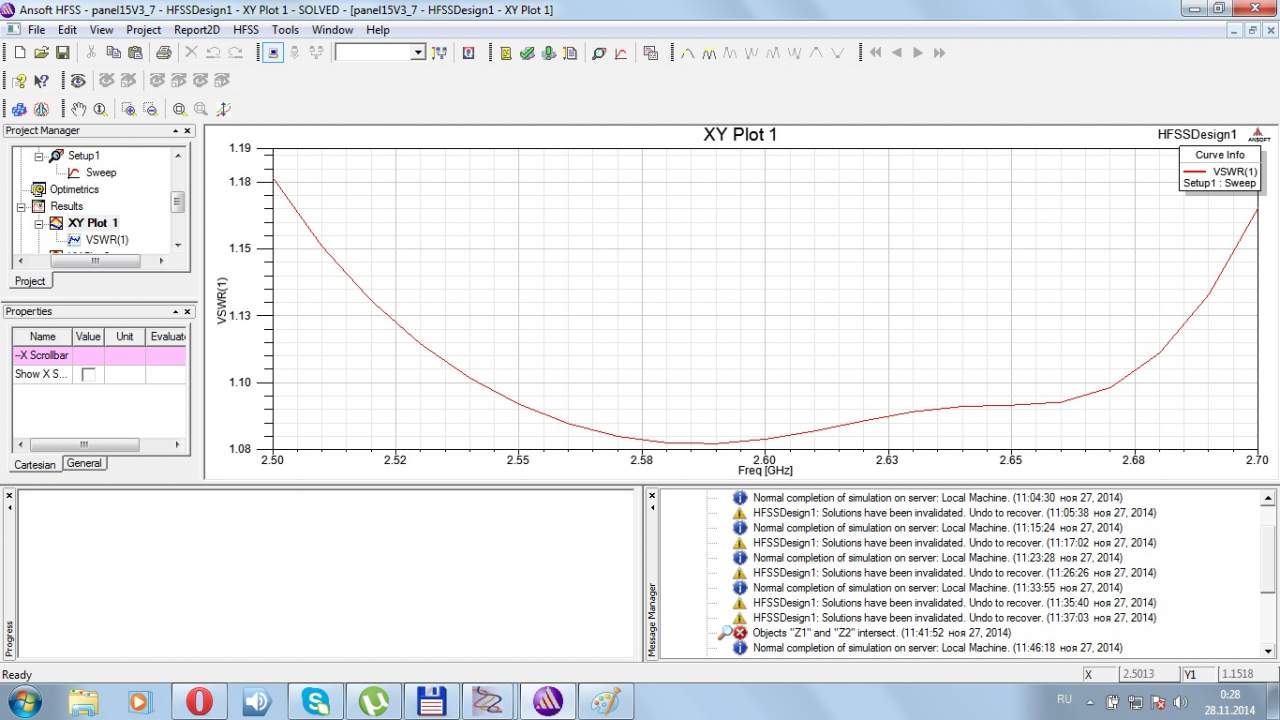Click the What's This help cursor icon
The height and width of the screenshot is (720, 1280).
click(41, 81)
